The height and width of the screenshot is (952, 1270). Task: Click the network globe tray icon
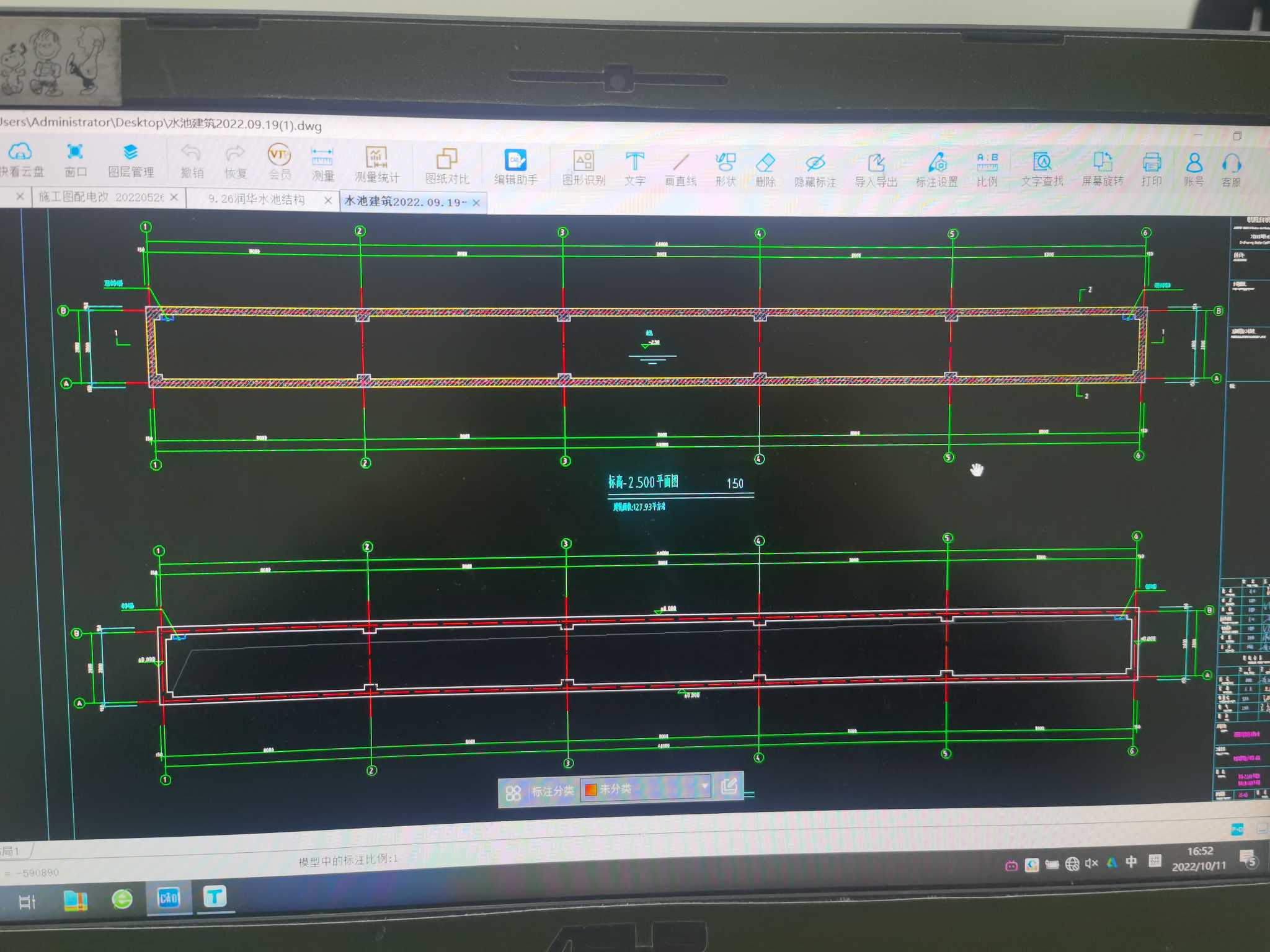coord(1072,864)
